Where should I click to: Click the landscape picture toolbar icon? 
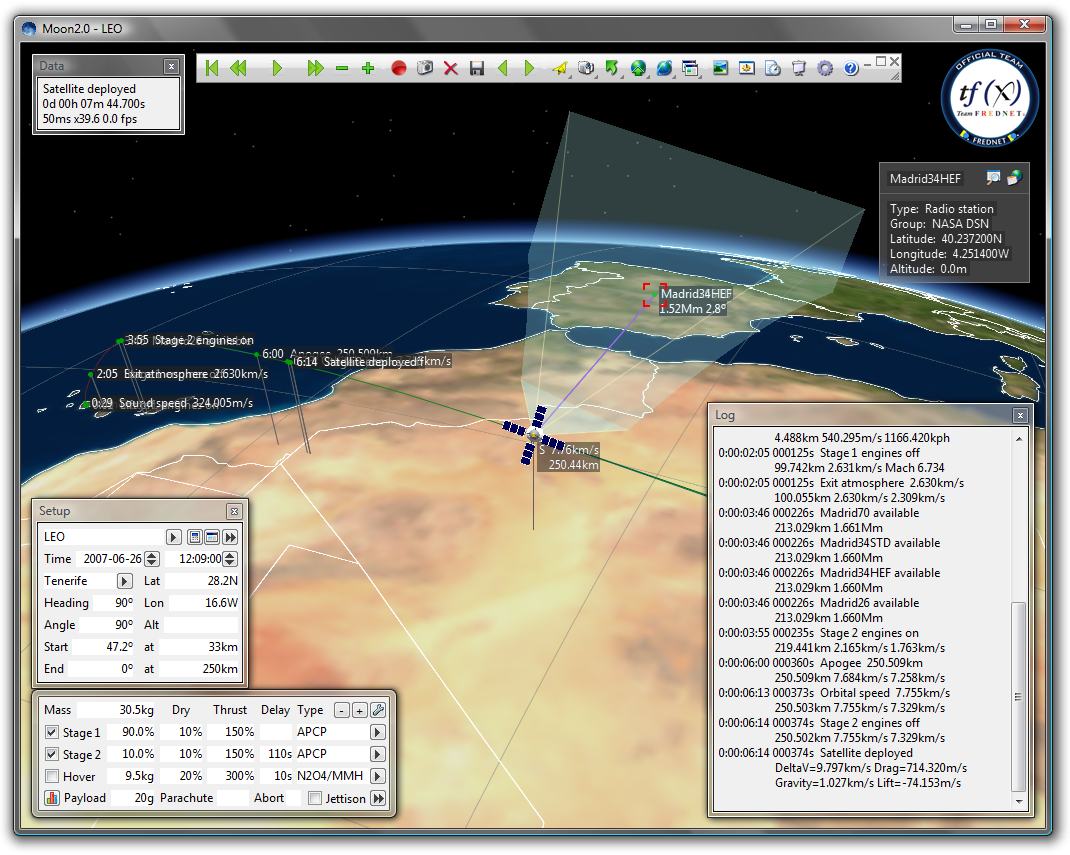click(x=721, y=68)
